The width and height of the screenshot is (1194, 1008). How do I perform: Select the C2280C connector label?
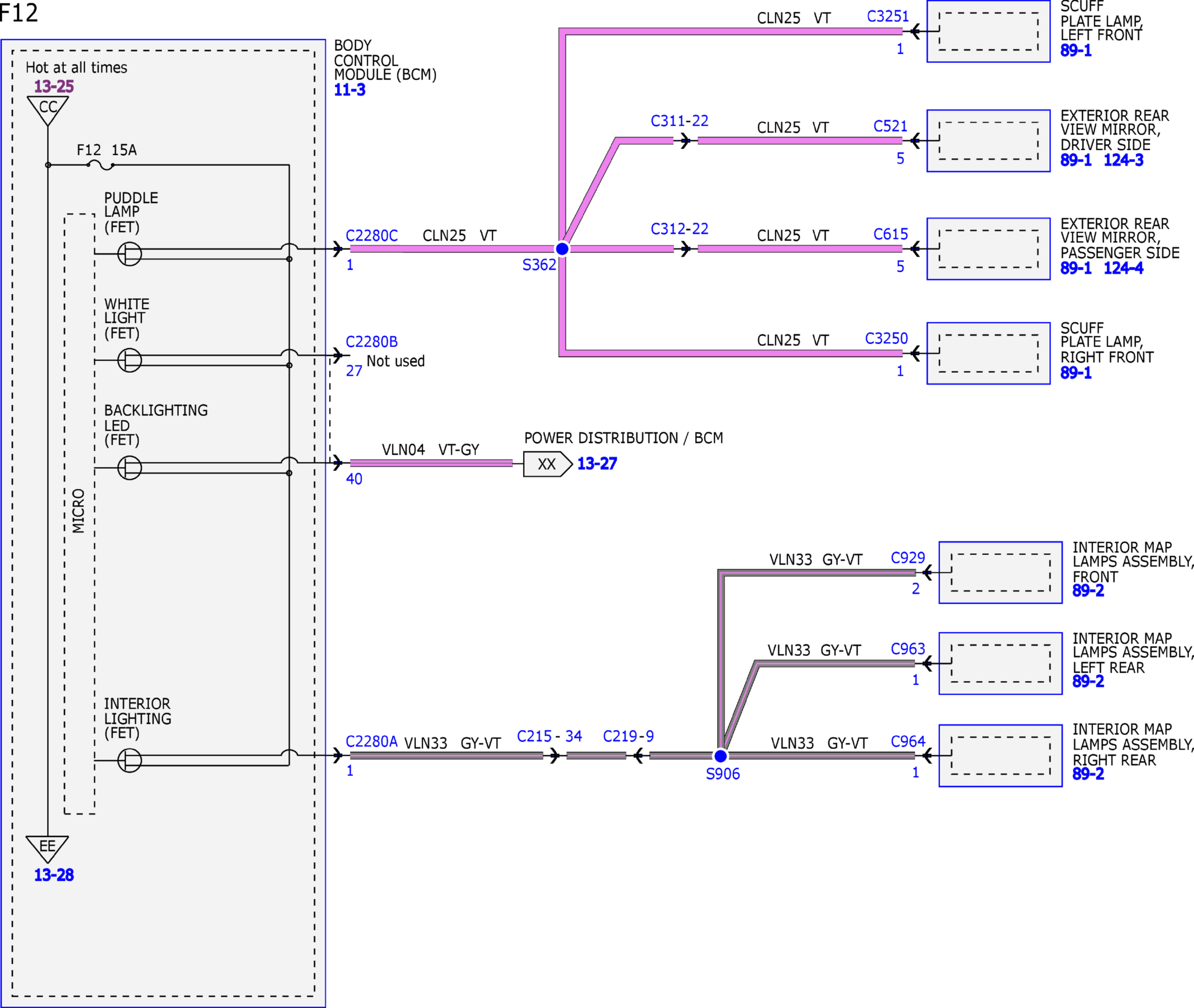(372, 235)
